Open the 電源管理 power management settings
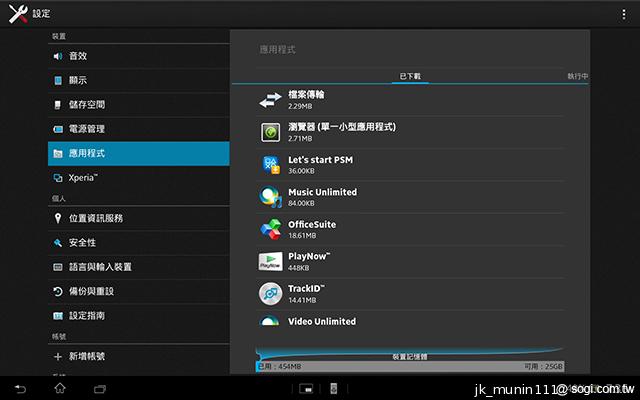This screenshot has height=400, width=640. 139,129
